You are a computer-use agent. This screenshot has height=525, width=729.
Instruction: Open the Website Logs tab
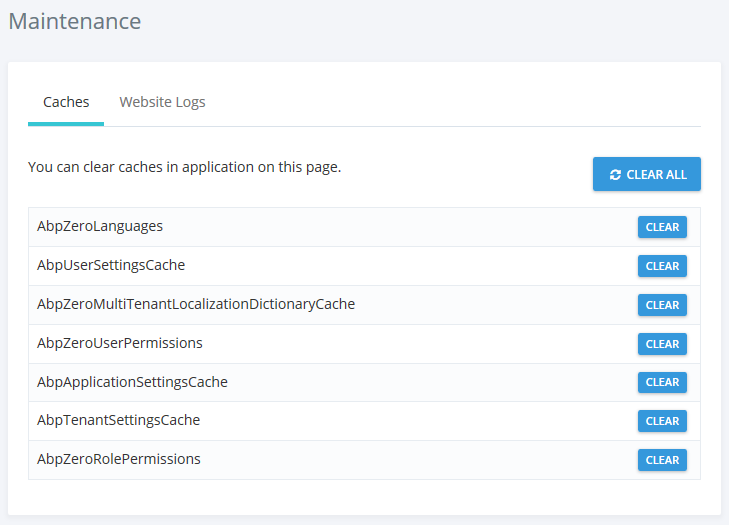click(x=162, y=102)
